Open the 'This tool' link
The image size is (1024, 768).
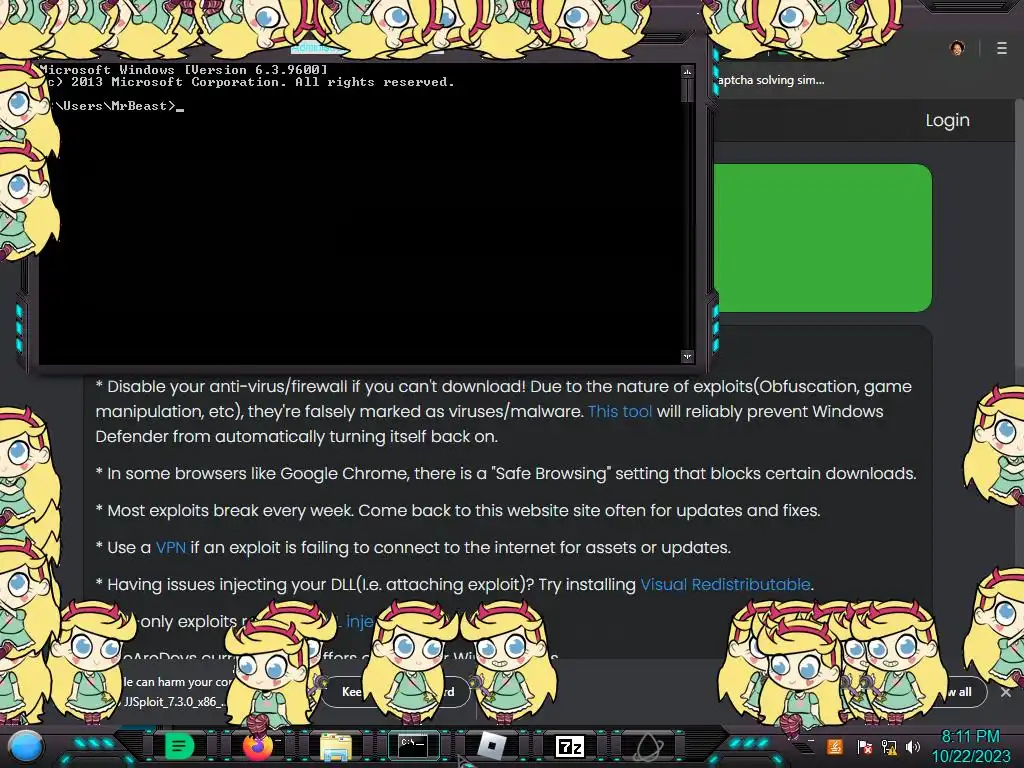tap(620, 411)
